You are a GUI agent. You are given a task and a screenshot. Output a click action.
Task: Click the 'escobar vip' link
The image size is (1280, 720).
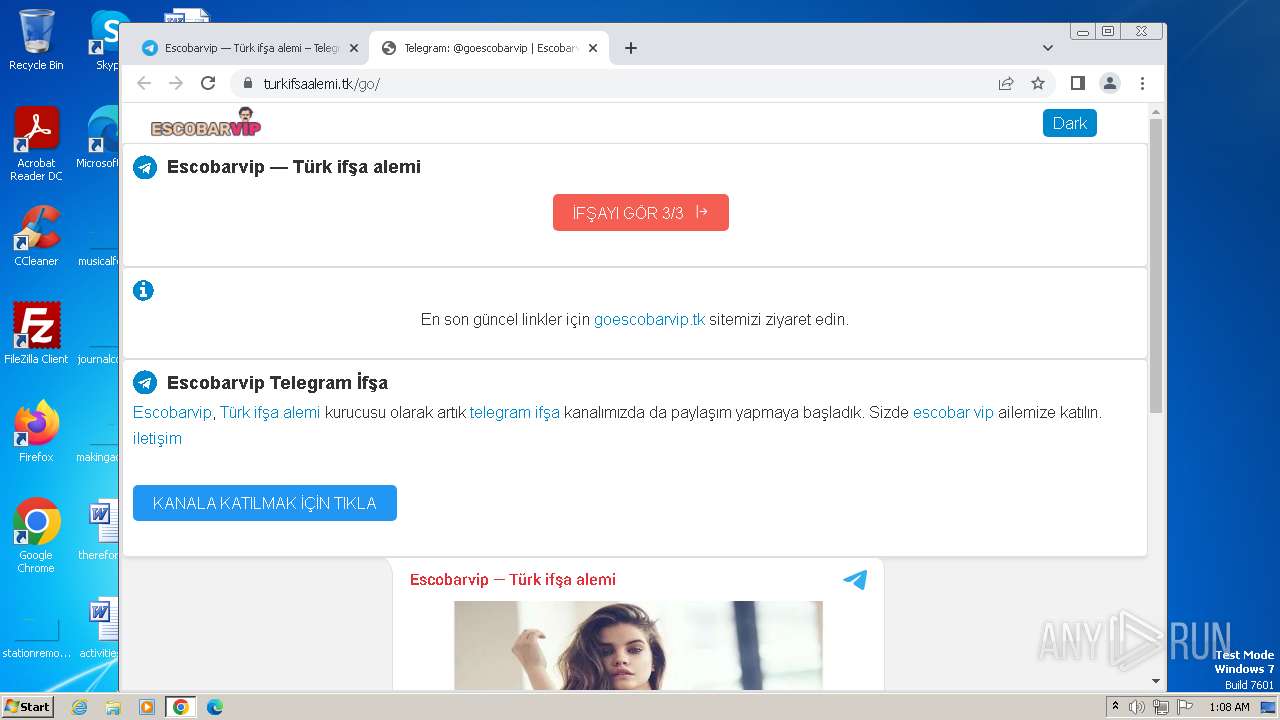(x=953, y=412)
